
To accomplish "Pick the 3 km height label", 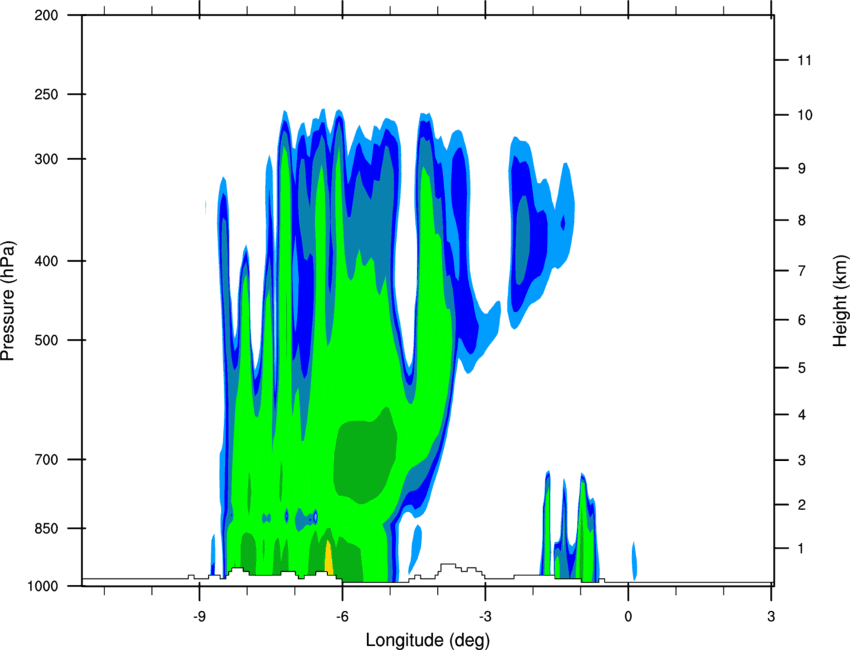I will pyautogui.click(x=801, y=460).
